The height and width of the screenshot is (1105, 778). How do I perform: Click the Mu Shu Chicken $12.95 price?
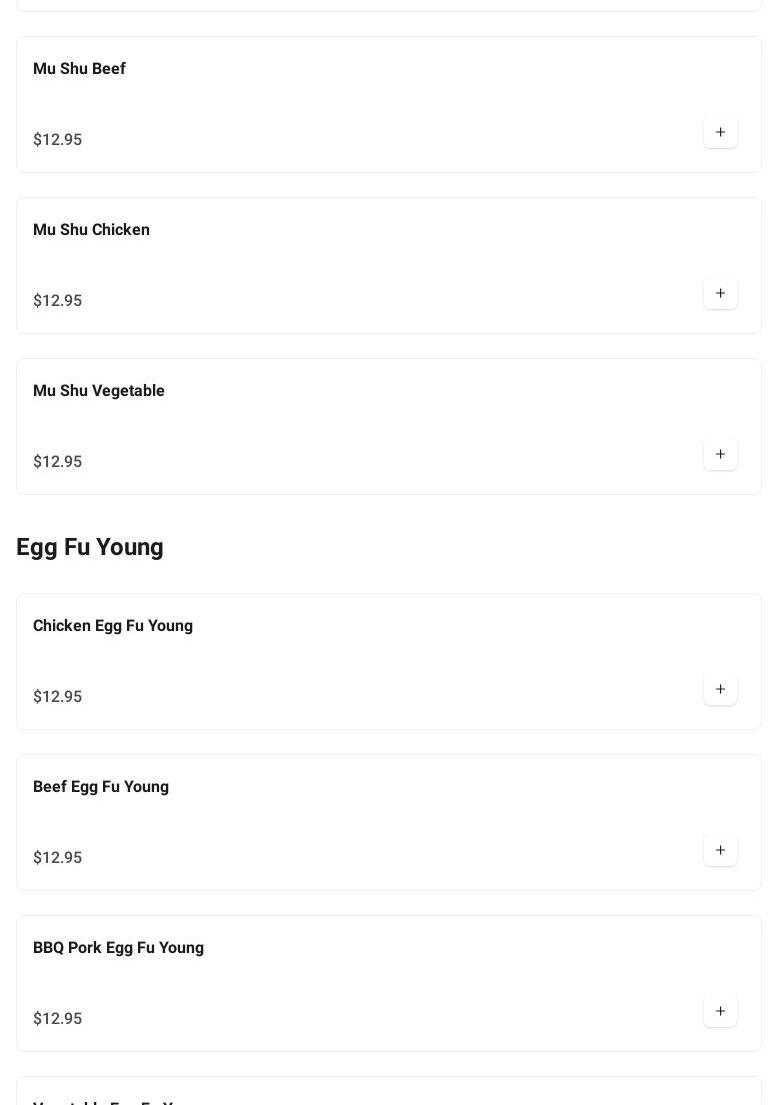pyautogui.click(x=58, y=301)
